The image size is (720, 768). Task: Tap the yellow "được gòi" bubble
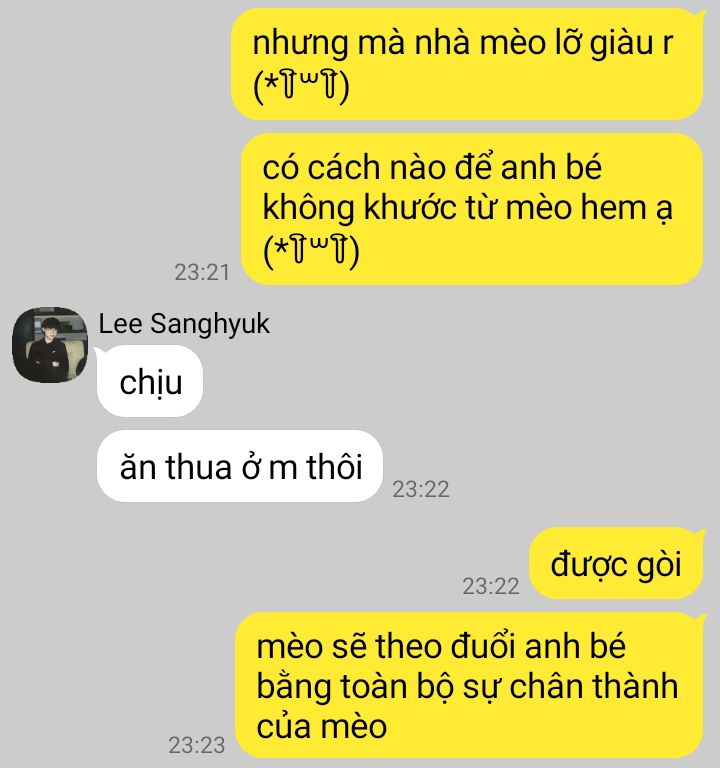616,563
